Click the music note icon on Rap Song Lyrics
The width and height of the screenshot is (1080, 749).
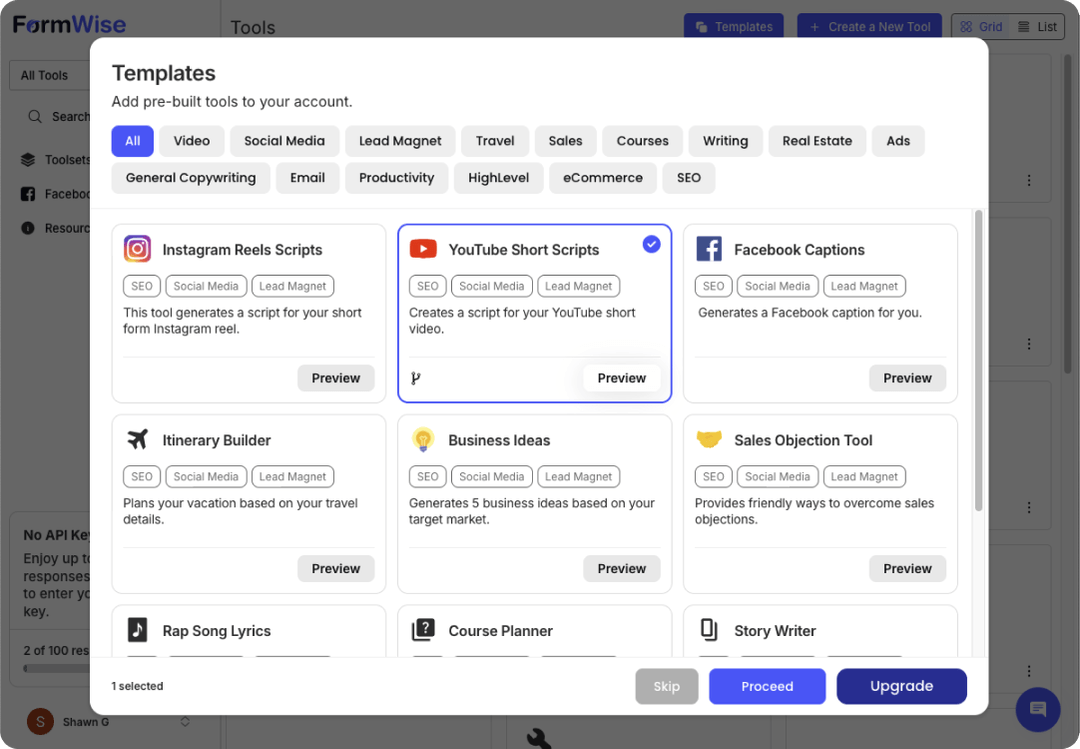[137, 629]
